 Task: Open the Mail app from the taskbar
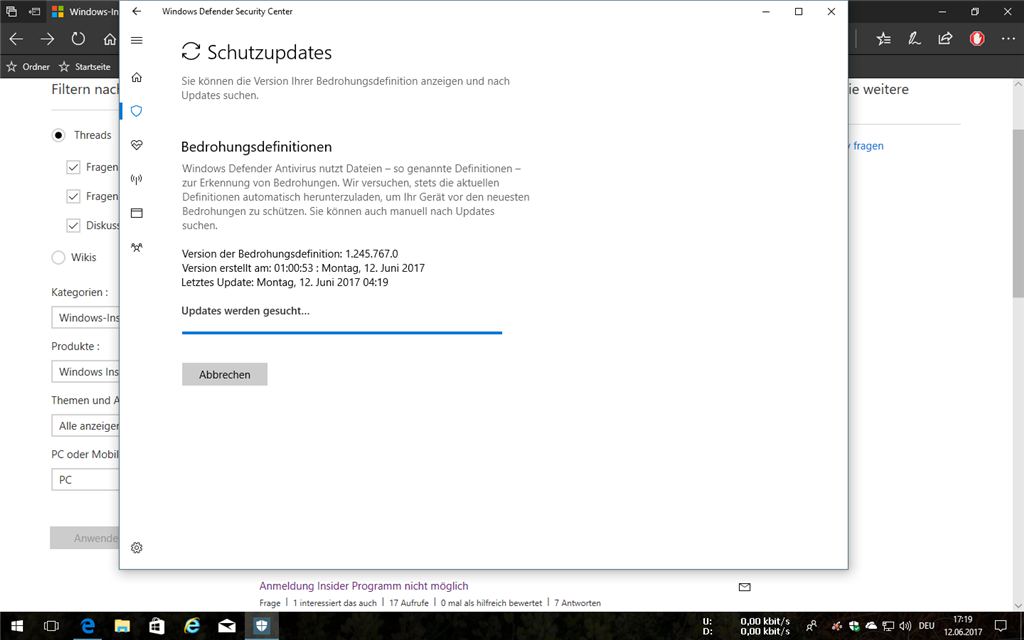(227, 626)
